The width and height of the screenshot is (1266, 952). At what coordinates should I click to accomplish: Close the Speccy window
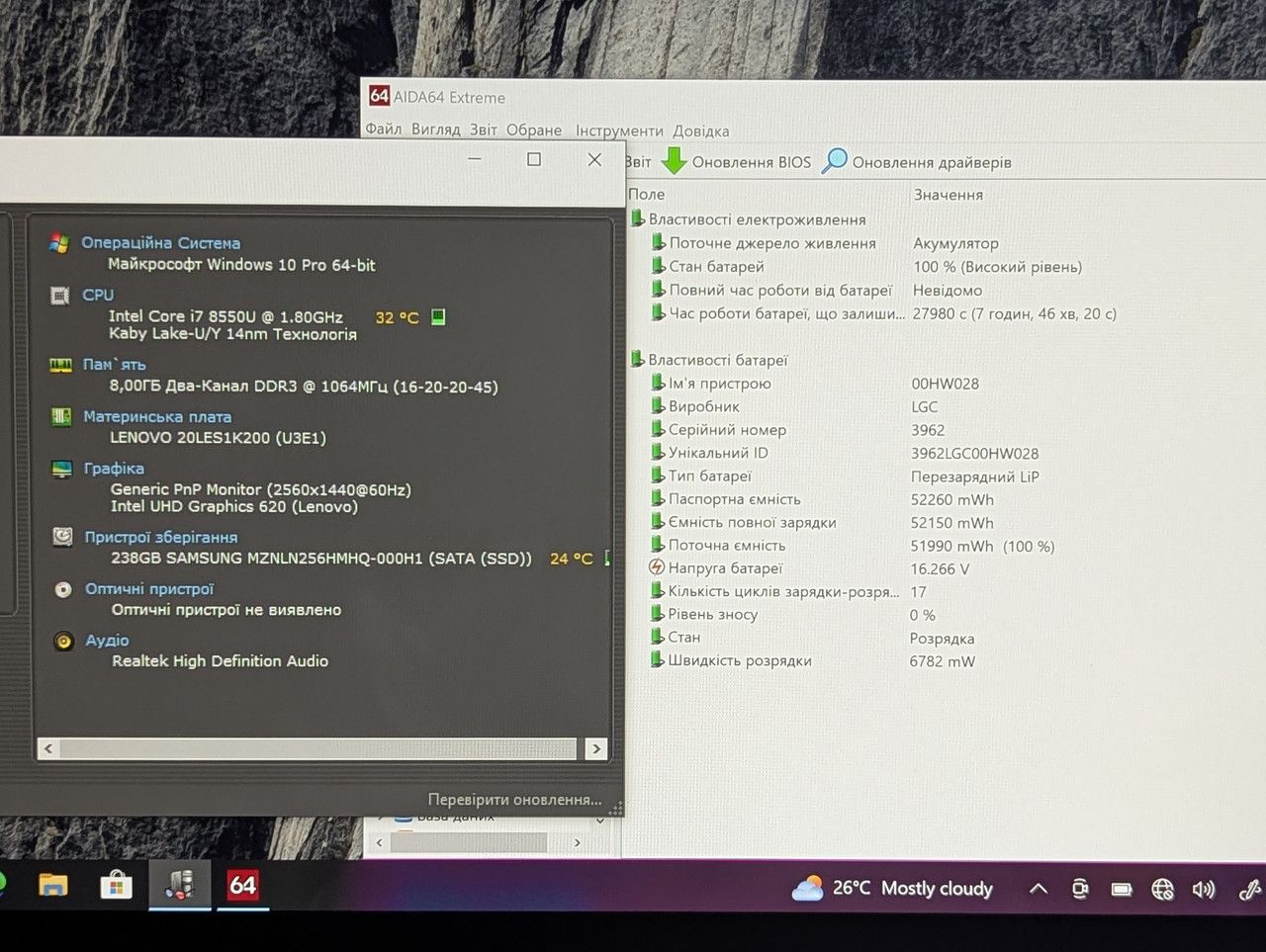(x=594, y=159)
